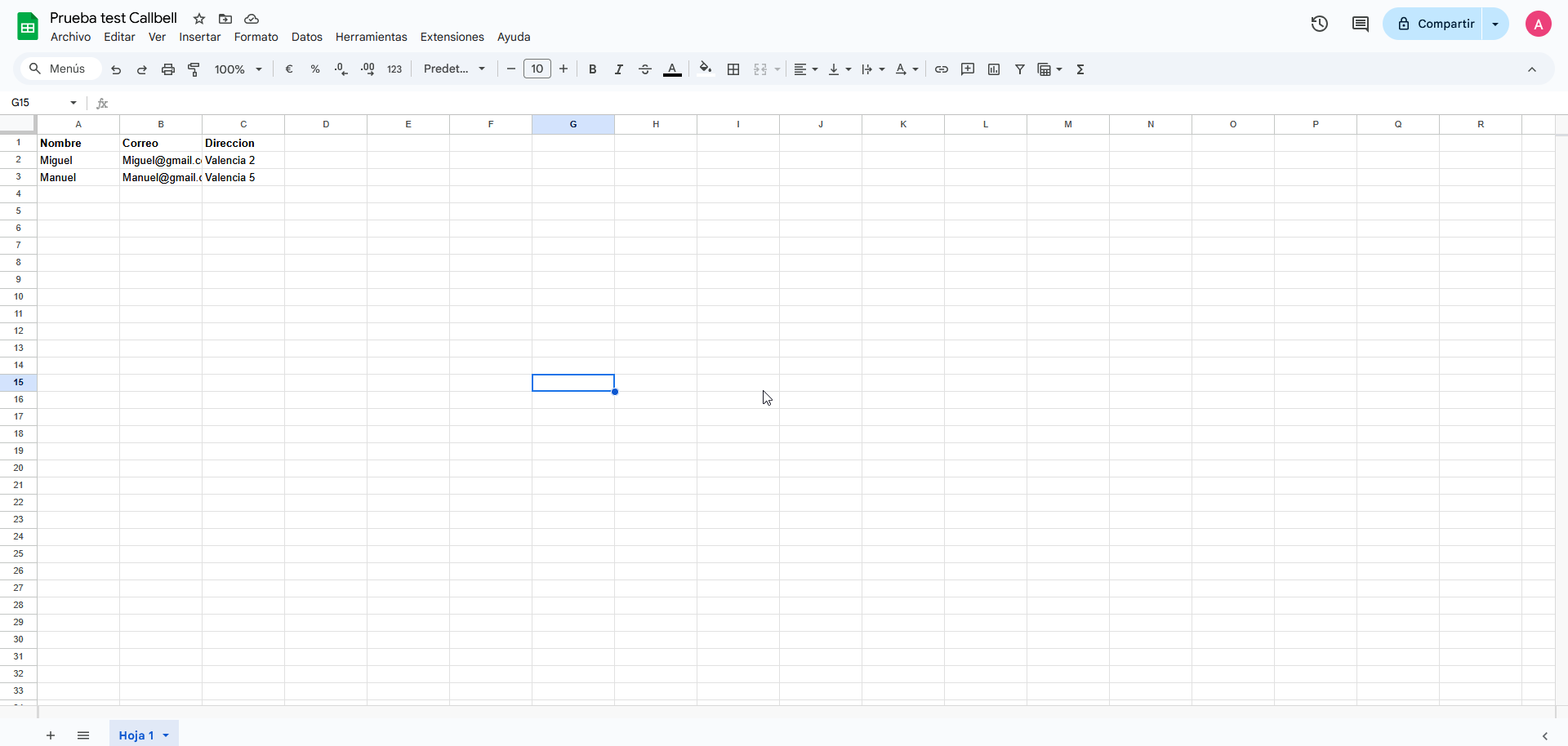Open the Herramientas menu
Viewport: 1568px width, 746px height.
click(372, 37)
